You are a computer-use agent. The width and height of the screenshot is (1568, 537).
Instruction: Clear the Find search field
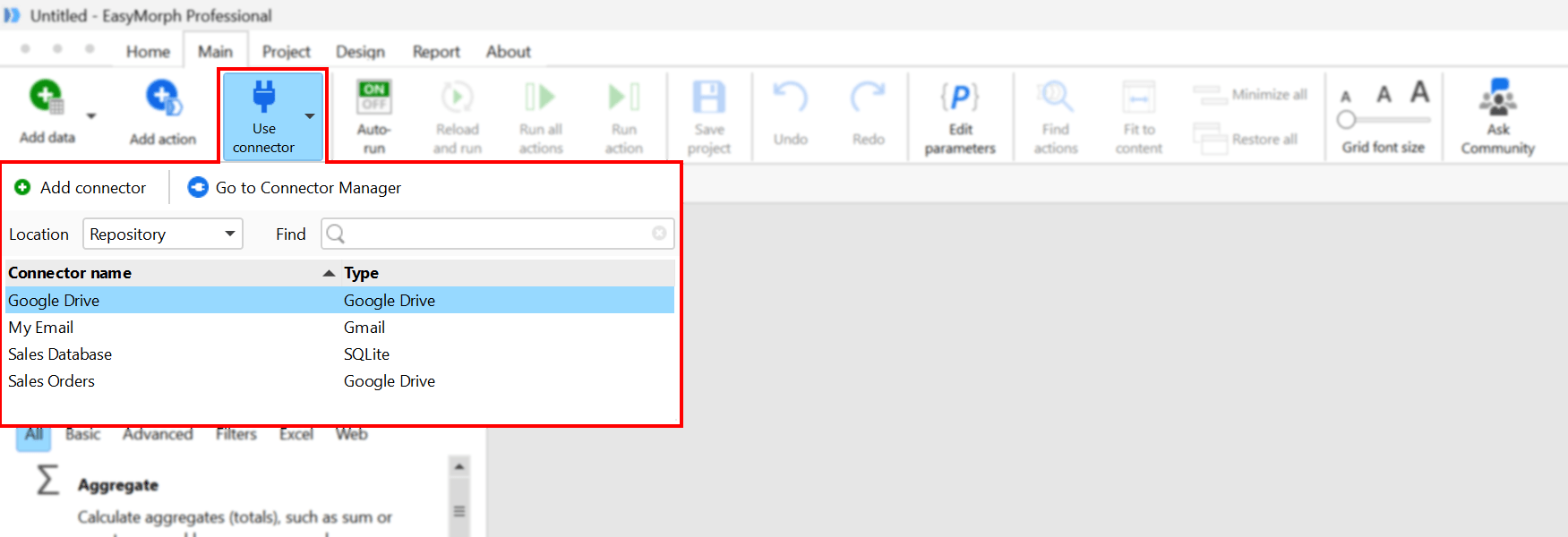[x=659, y=234]
